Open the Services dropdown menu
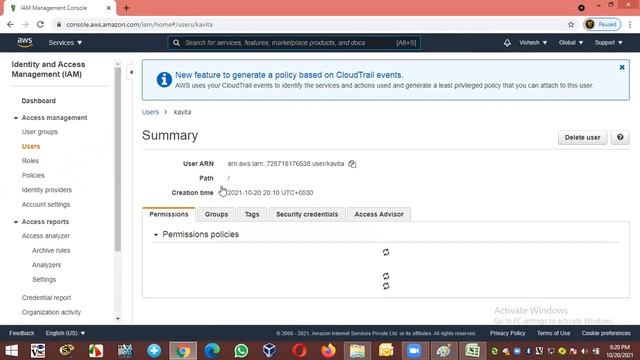Image resolution: width=640 pixels, height=360 pixels. (x=65, y=42)
